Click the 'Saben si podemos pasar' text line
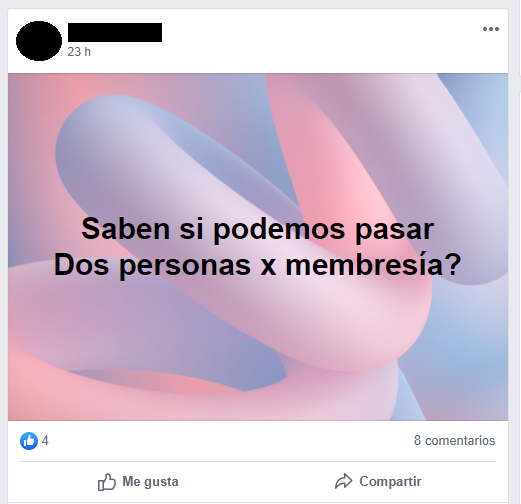The height and width of the screenshot is (504, 521). 257,229
